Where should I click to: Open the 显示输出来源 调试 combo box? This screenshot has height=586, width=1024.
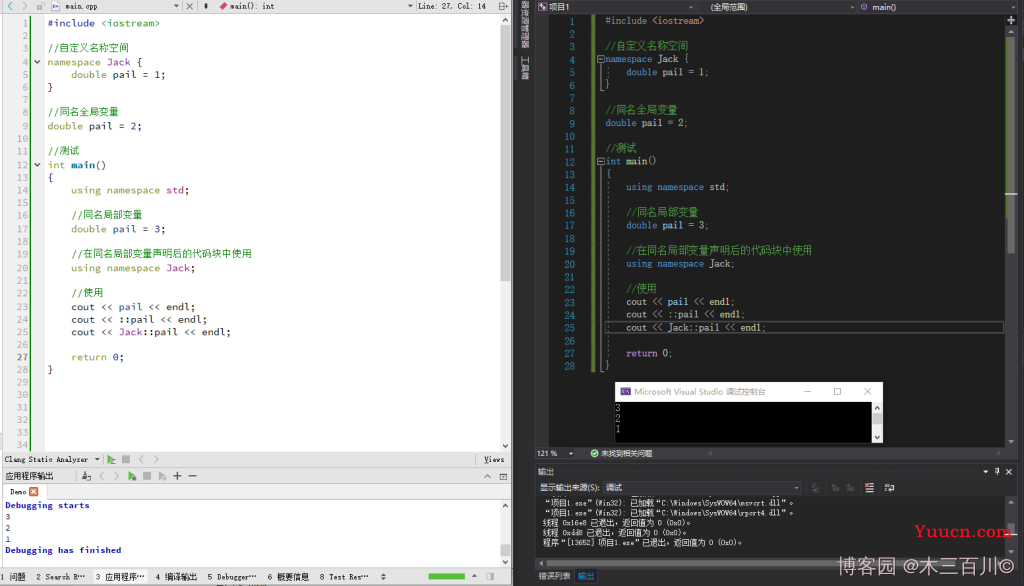702,487
